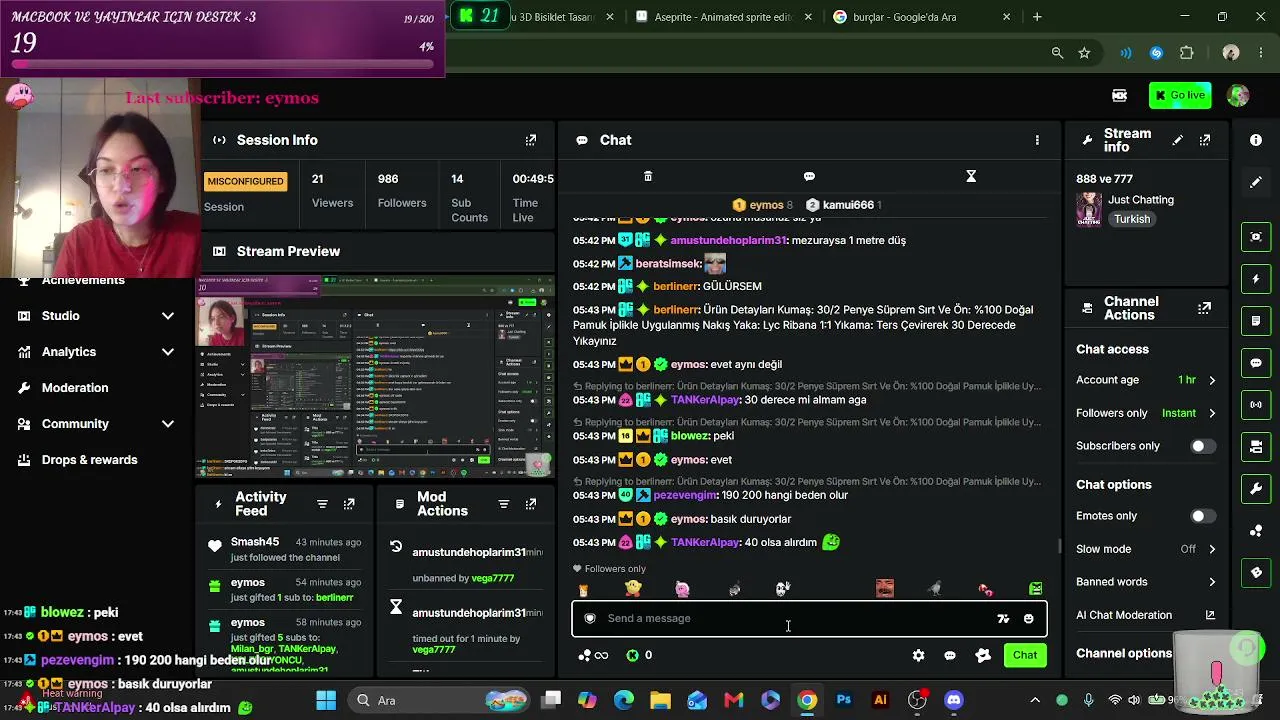Image resolution: width=1280 pixels, height=720 pixels.
Task: Click MISCONFIGURED session badge
Action: point(245,181)
